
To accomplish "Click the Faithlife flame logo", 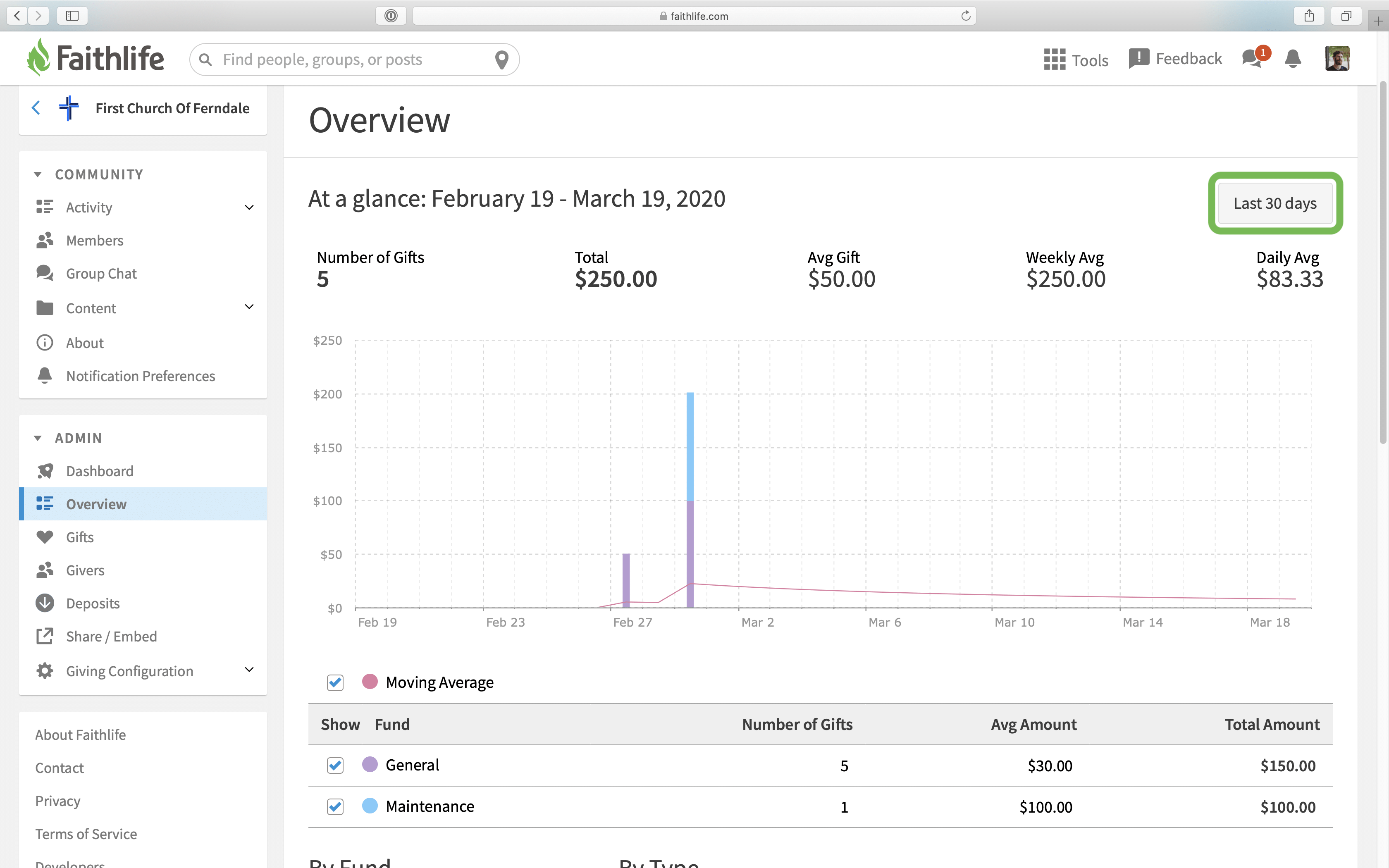I will (39, 57).
